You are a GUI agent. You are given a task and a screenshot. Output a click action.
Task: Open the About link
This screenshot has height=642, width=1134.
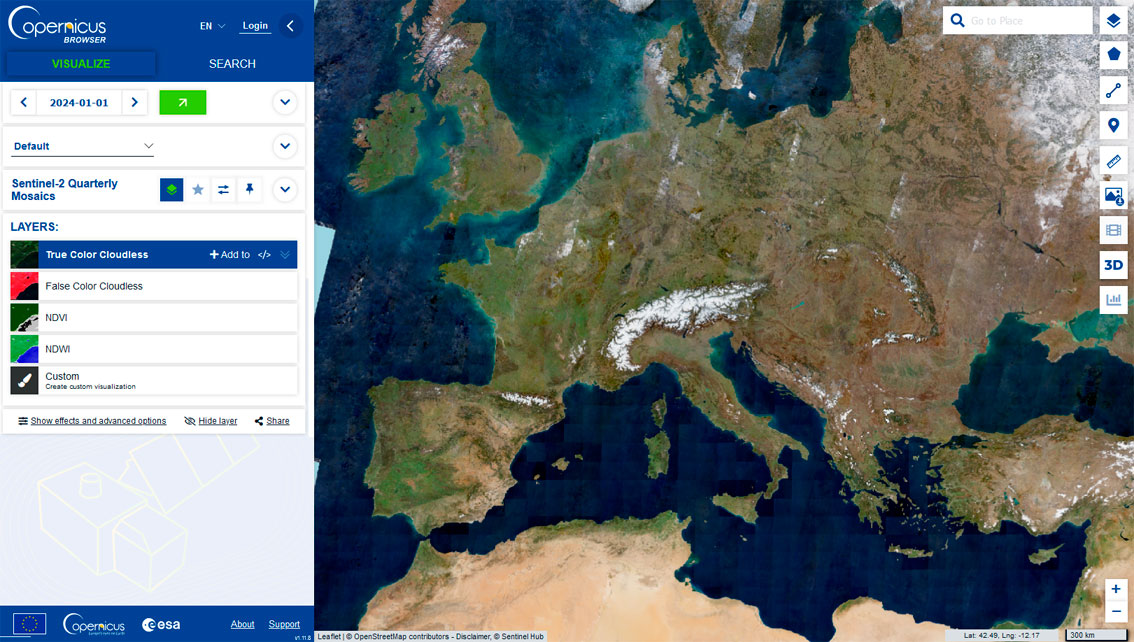pyautogui.click(x=242, y=625)
